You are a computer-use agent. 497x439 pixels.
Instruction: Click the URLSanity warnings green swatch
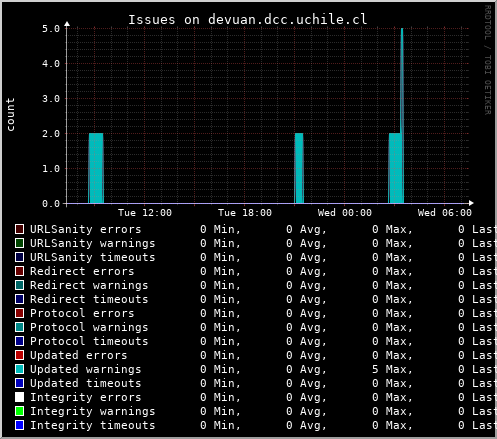click(x=19, y=243)
